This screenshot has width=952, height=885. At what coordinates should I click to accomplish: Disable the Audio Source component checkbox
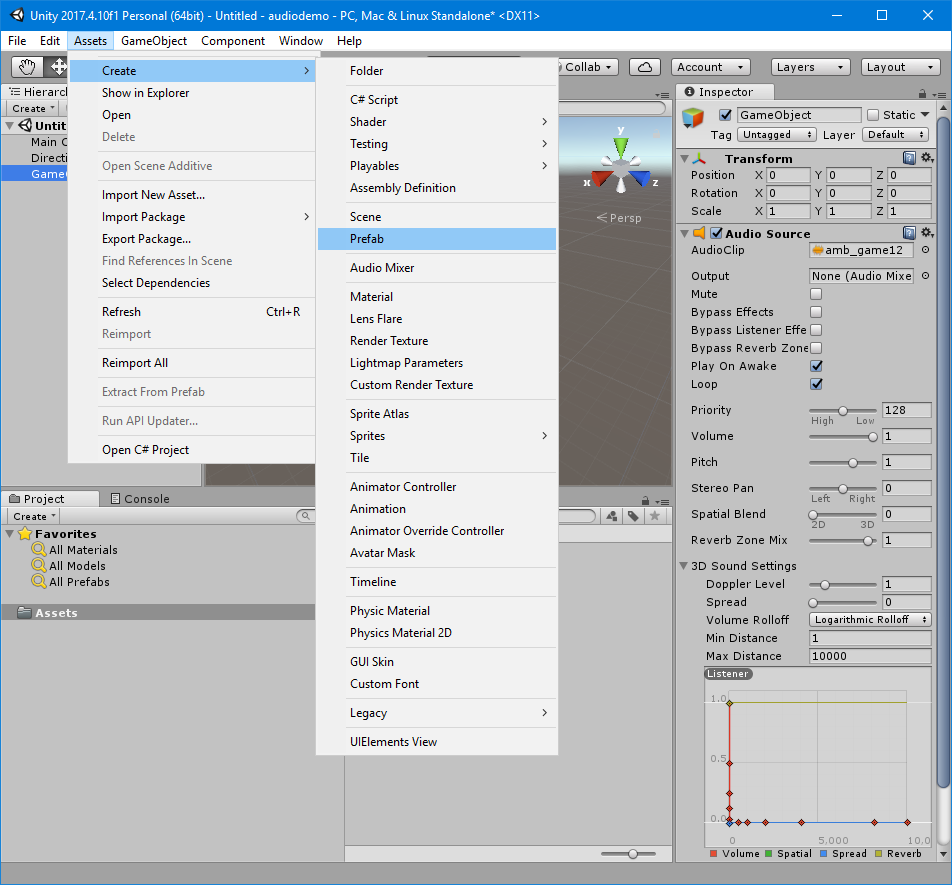point(716,233)
